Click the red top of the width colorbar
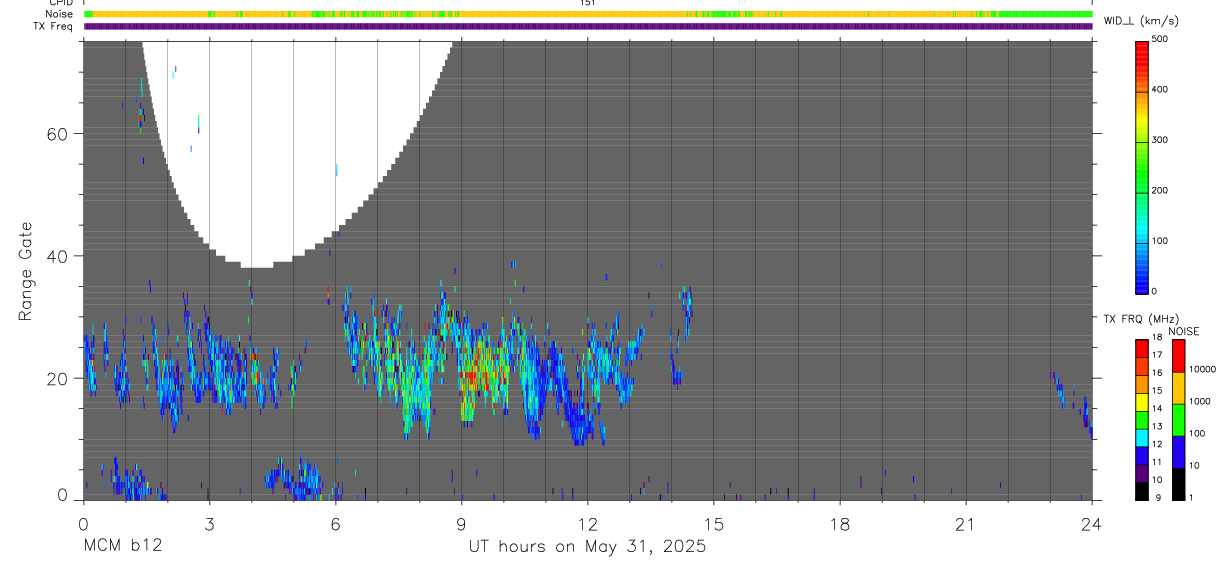Image resolution: width=1228 pixels, height=567 pixels. pyautogui.click(x=1142, y=50)
